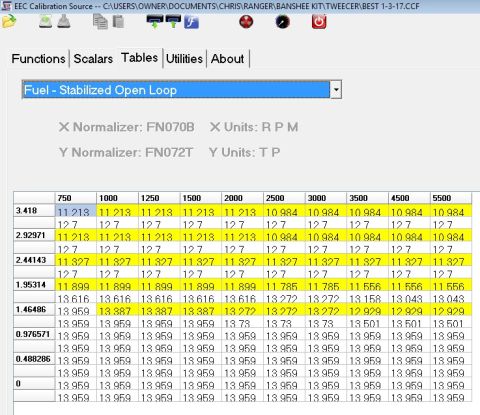Open the black gauge dashboard icon

coord(282,22)
